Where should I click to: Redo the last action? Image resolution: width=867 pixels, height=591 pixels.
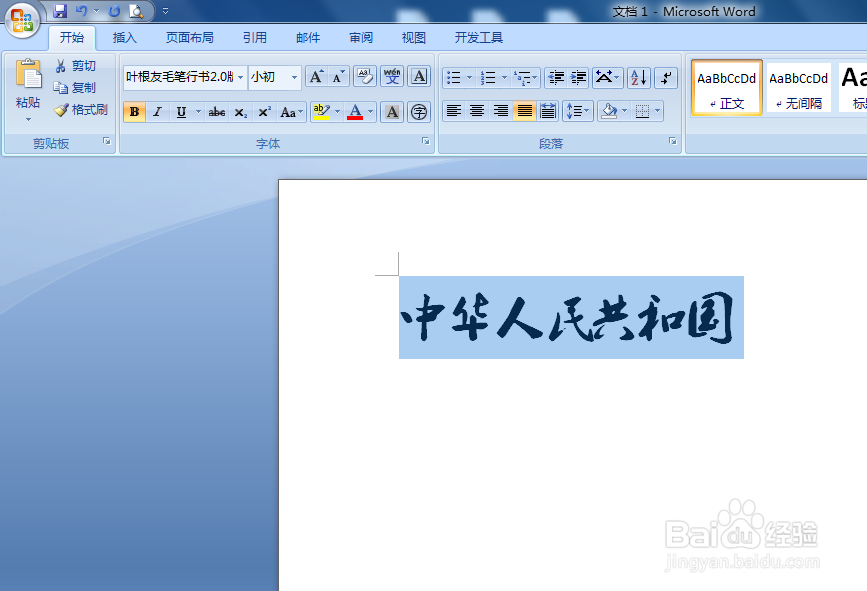(114, 11)
